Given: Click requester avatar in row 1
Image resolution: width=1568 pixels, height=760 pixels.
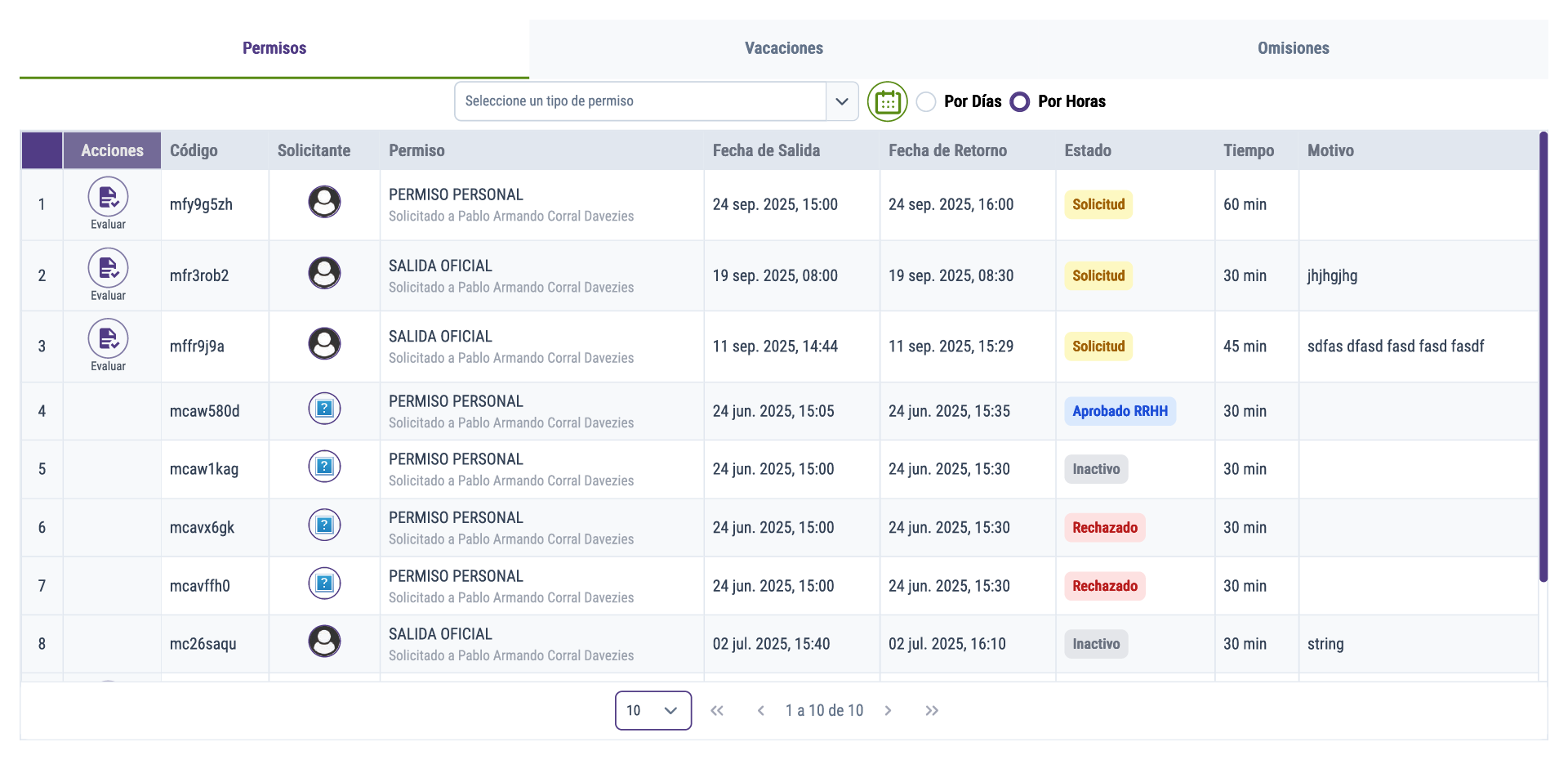Looking at the screenshot, I should tap(324, 202).
